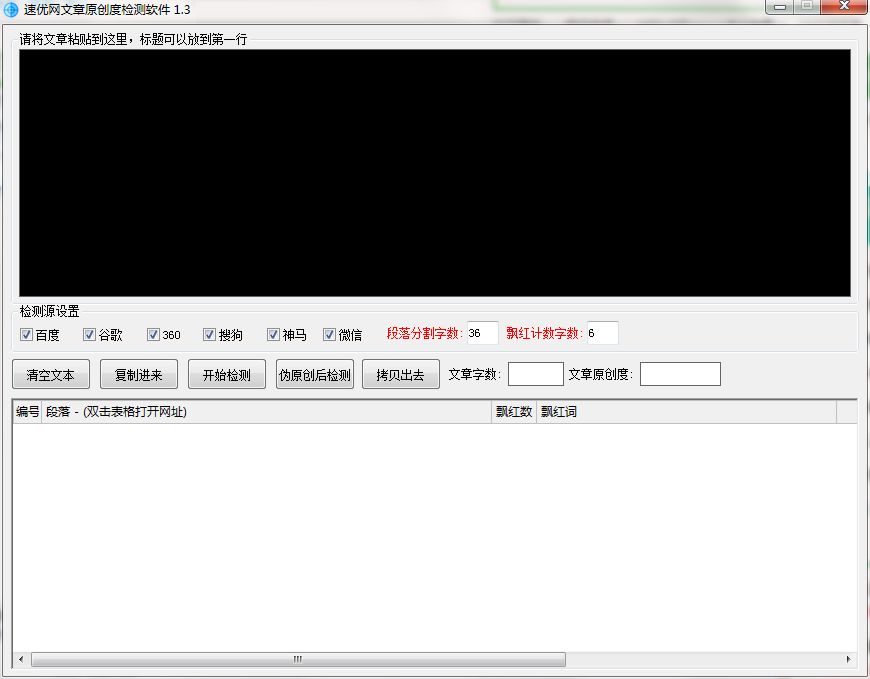Click the 文章原创度 output field
Screen dimensions: 870x679
coord(680,374)
